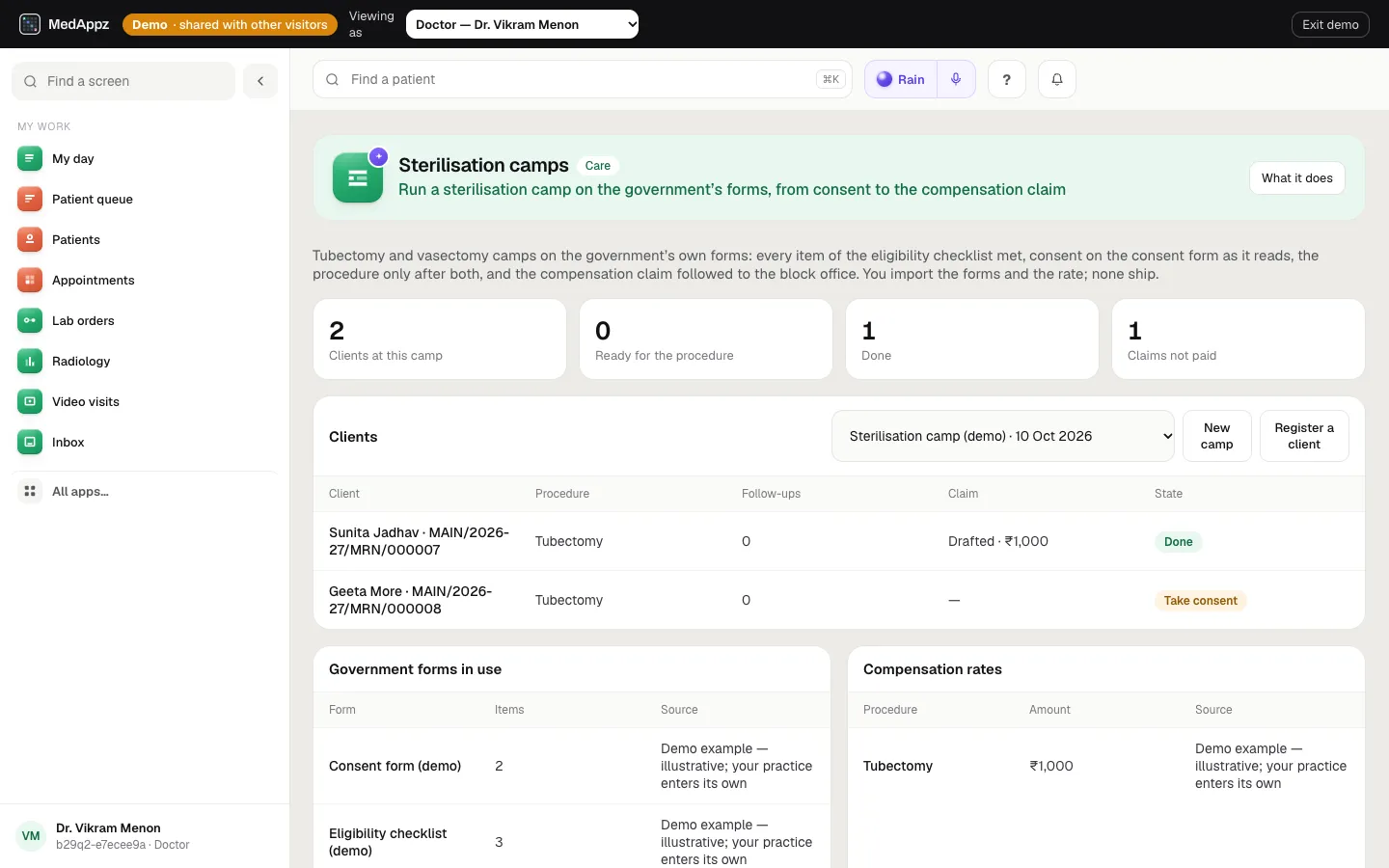Screen dimensions: 1389x868
Task: Open Video visits sidebar item
Action: (145, 401)
